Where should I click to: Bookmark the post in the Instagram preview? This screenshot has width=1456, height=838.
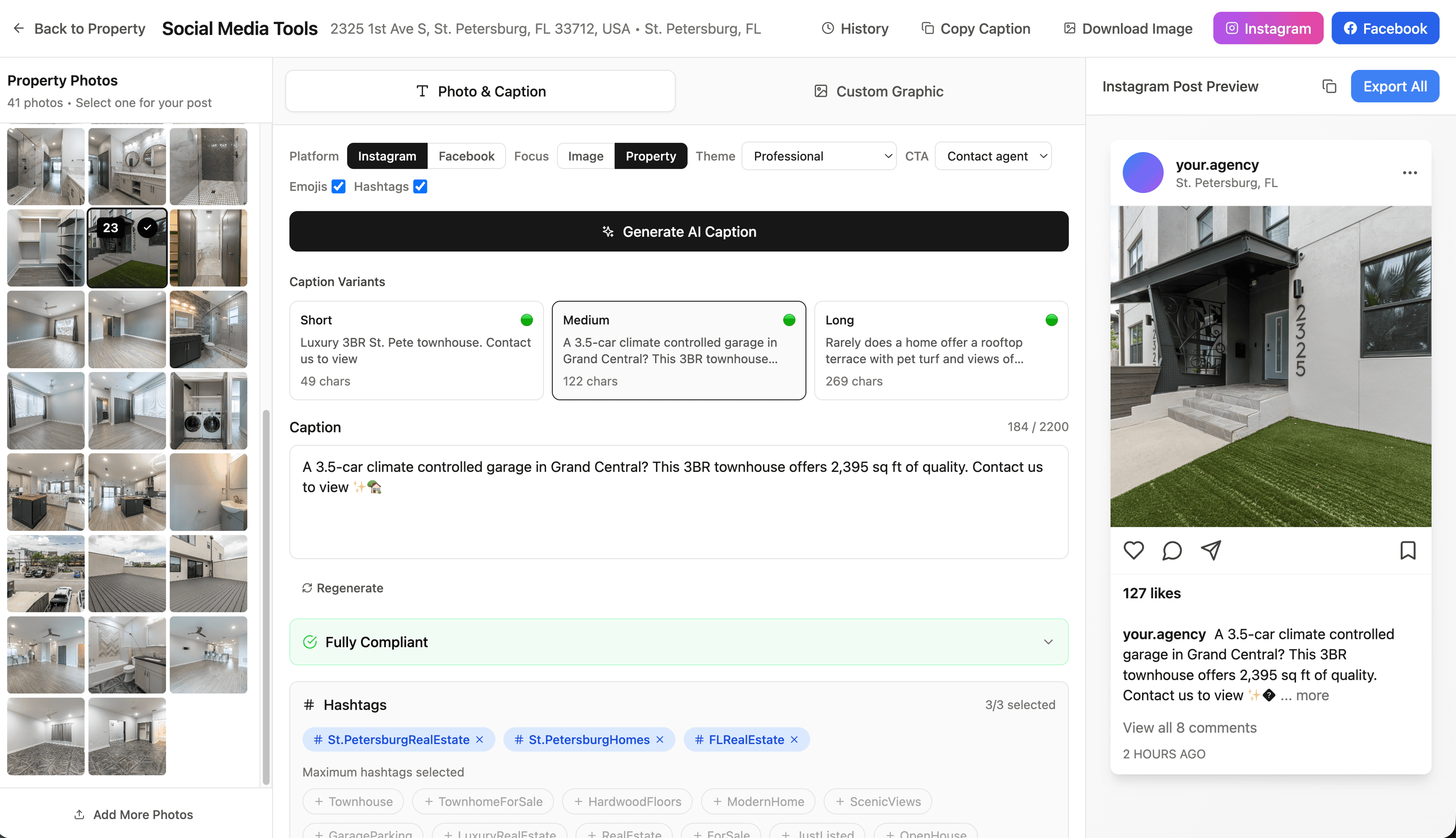[1408, 550]
